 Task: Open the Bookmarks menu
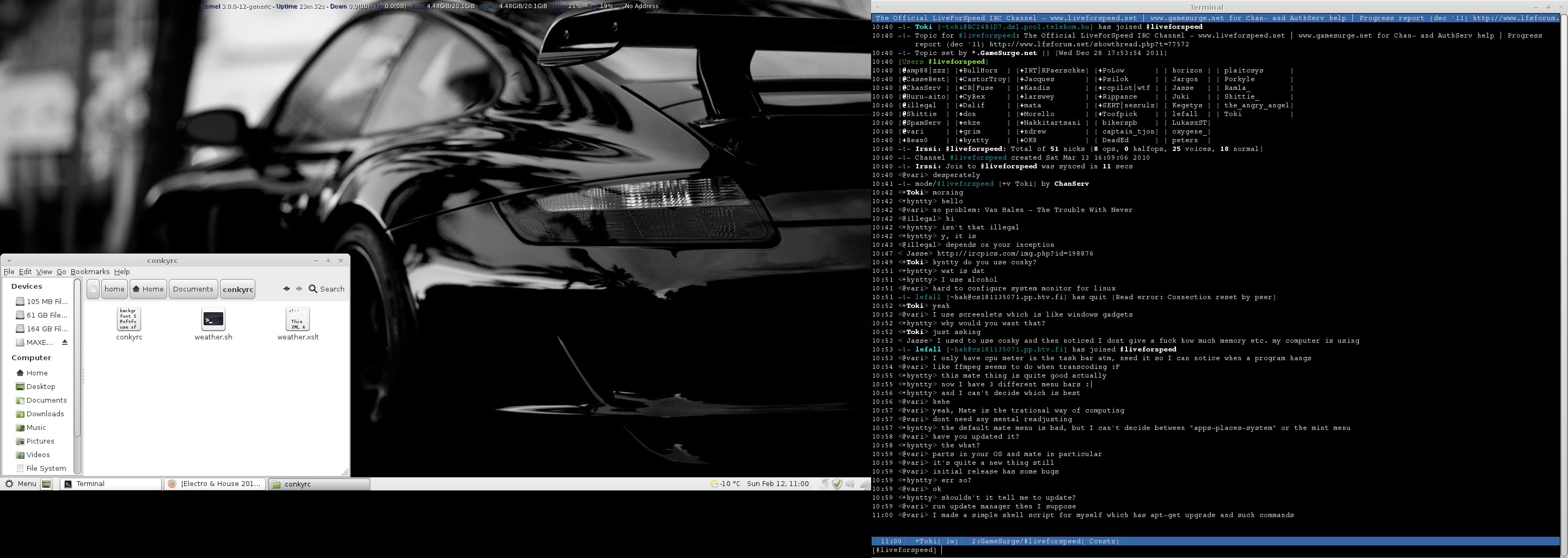(90, 272)
